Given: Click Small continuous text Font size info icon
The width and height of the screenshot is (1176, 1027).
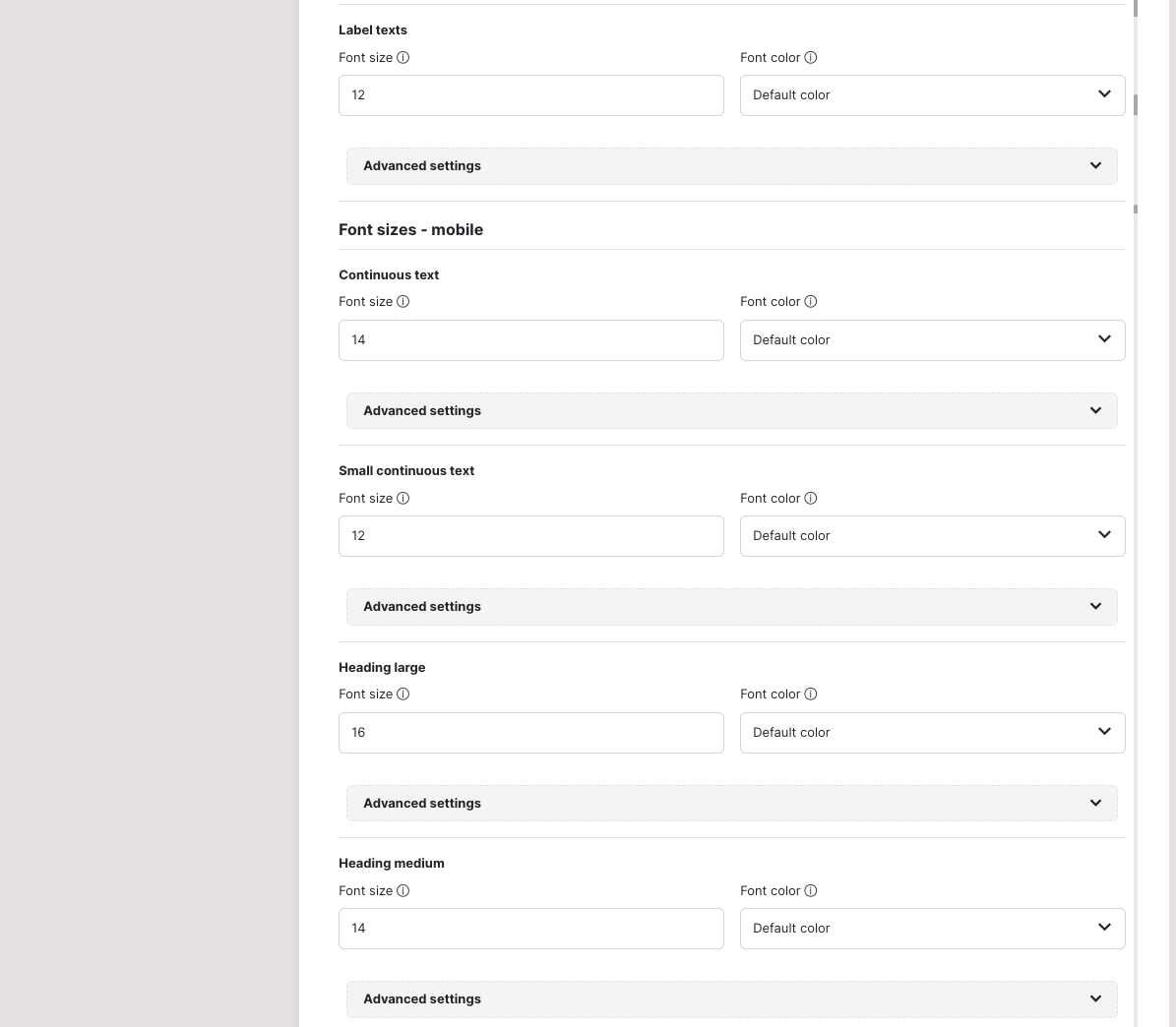Looking at the screenshot, I should coord(402,499).
